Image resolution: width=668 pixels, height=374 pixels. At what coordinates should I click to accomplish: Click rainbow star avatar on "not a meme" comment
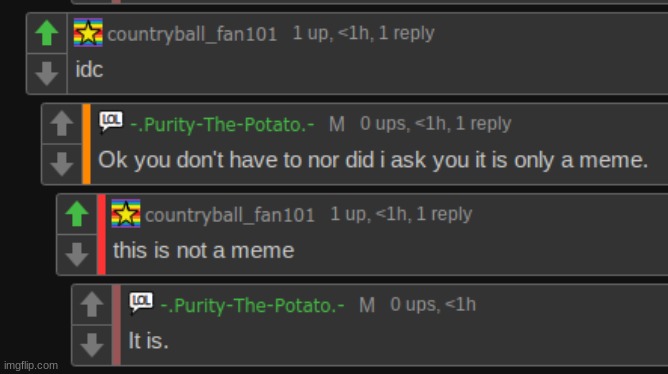(x=126, y=213)
